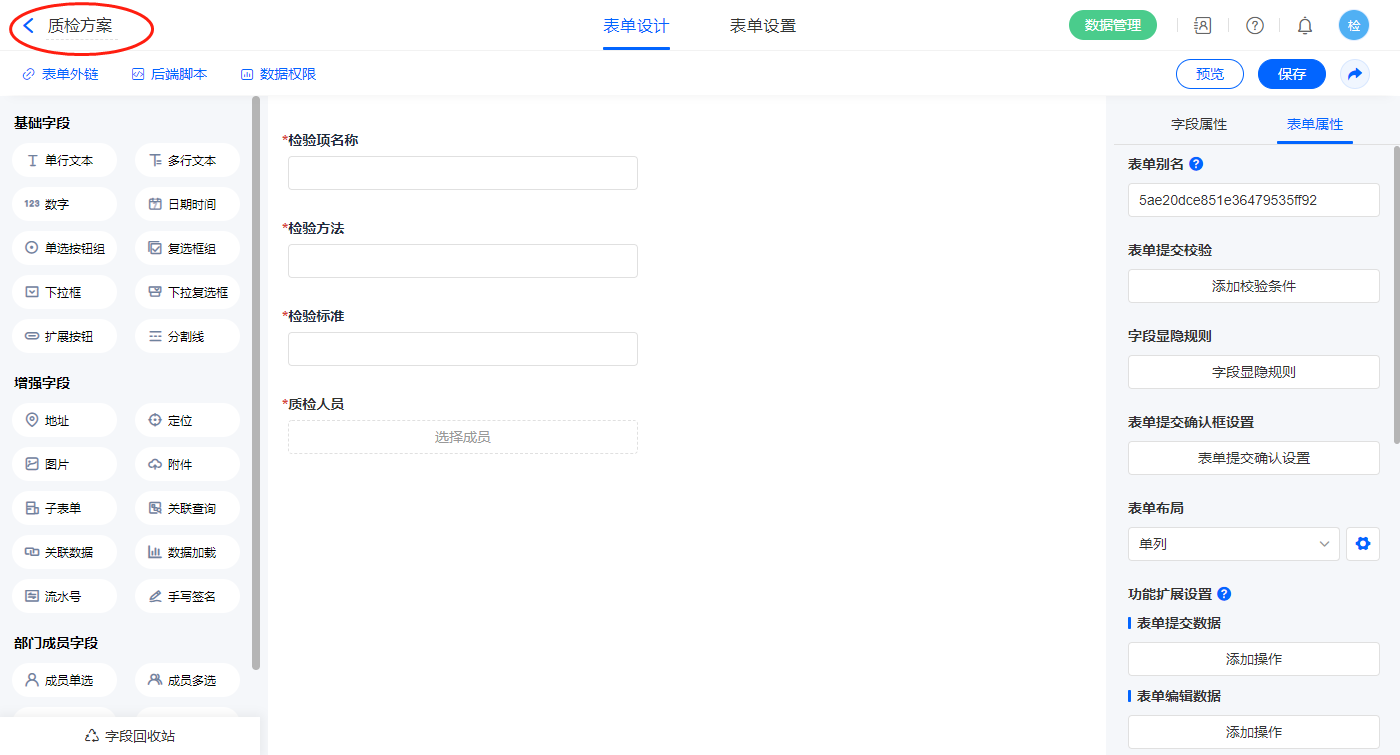Viewport: 1400px width, 755px height.
Task: Open the contacts book icon in header
Action: coord(1203,26)
